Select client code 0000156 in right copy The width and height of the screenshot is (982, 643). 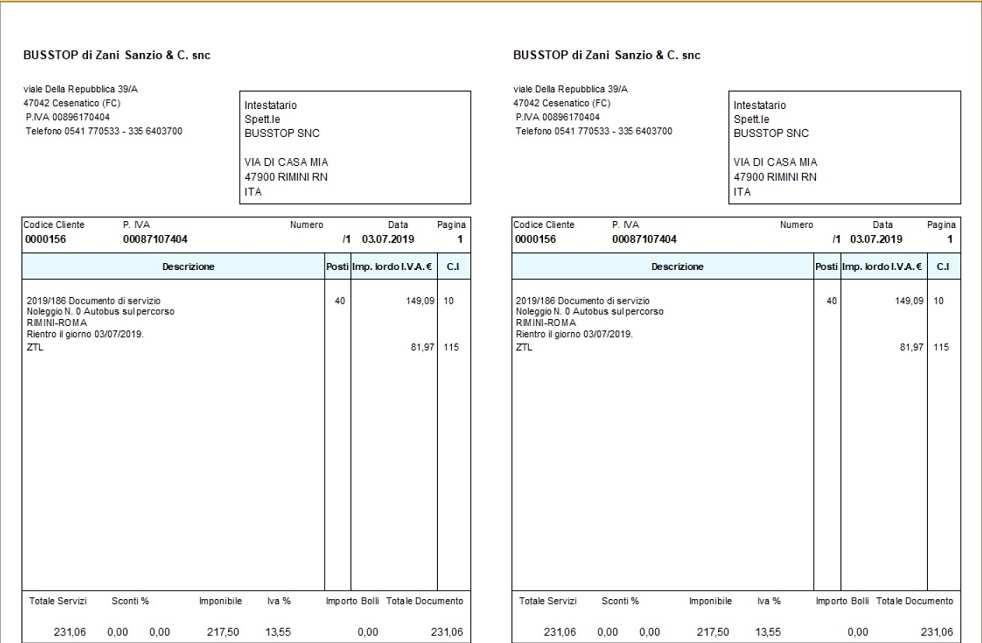535,239
